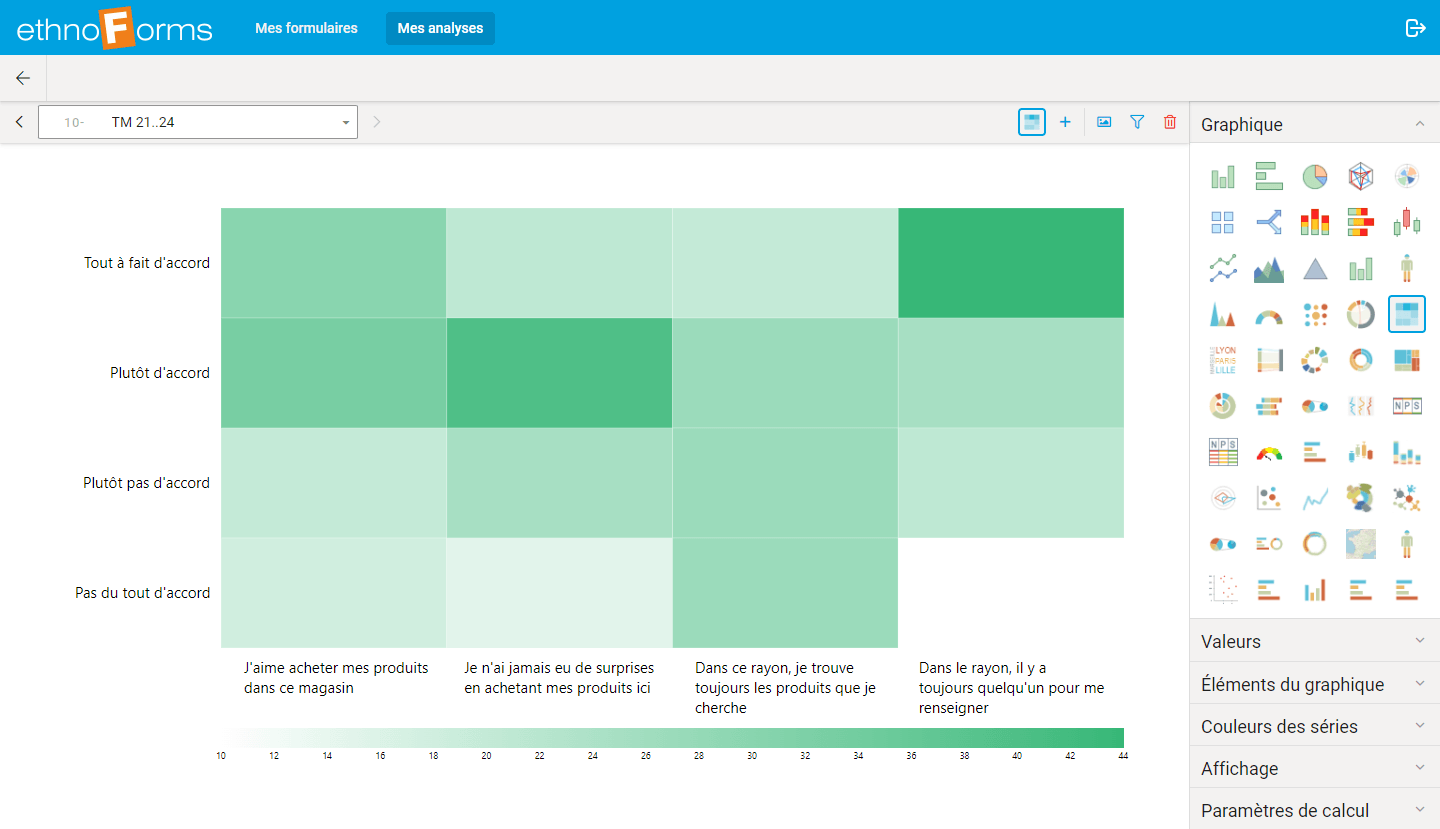The width and height of the screenshot is (1440, 829).
Task: Click the "Pas du tout d'accord" row label
Action: point(143,593)
